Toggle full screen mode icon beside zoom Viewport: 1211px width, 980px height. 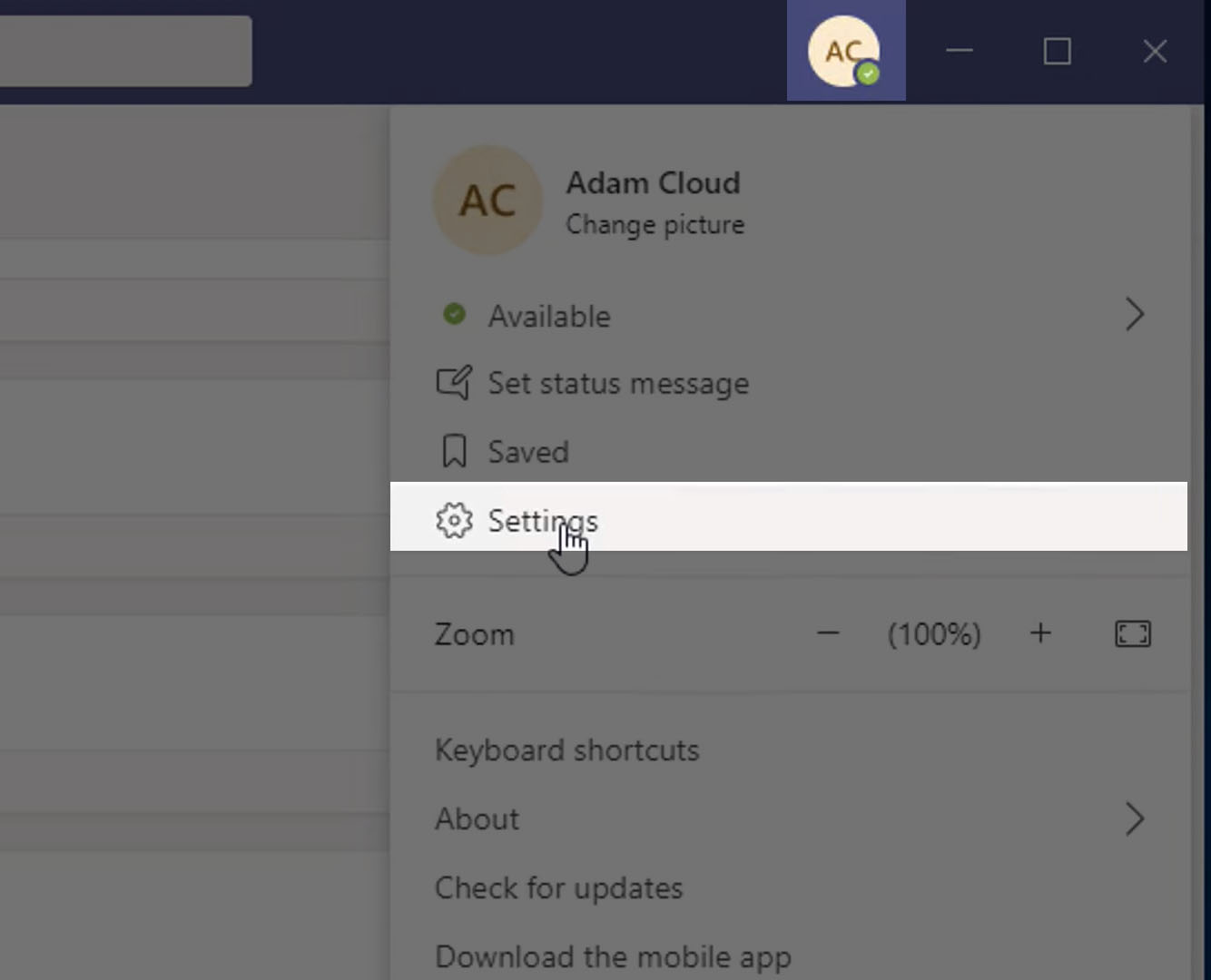[x=1132, y=633]
